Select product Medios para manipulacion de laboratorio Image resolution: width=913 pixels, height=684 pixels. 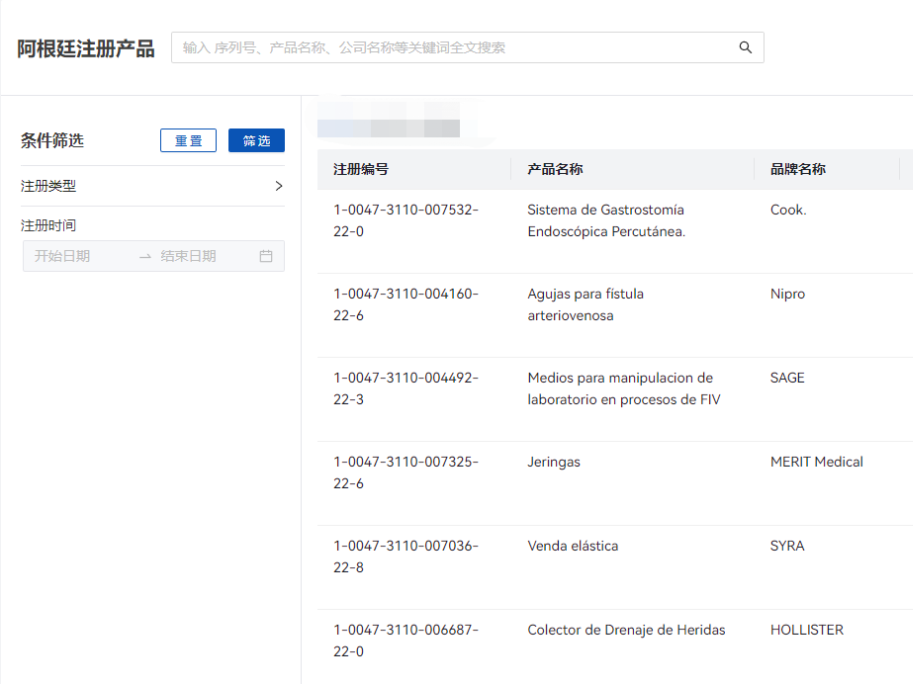[x=624, y=388]
